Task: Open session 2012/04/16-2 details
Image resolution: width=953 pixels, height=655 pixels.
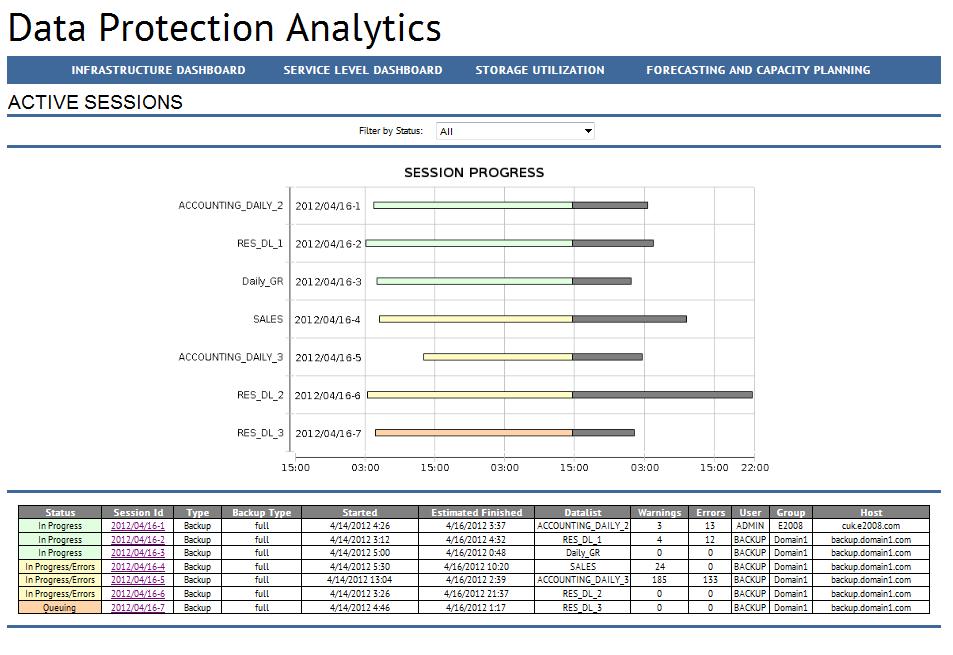Action: coord(139,540)
